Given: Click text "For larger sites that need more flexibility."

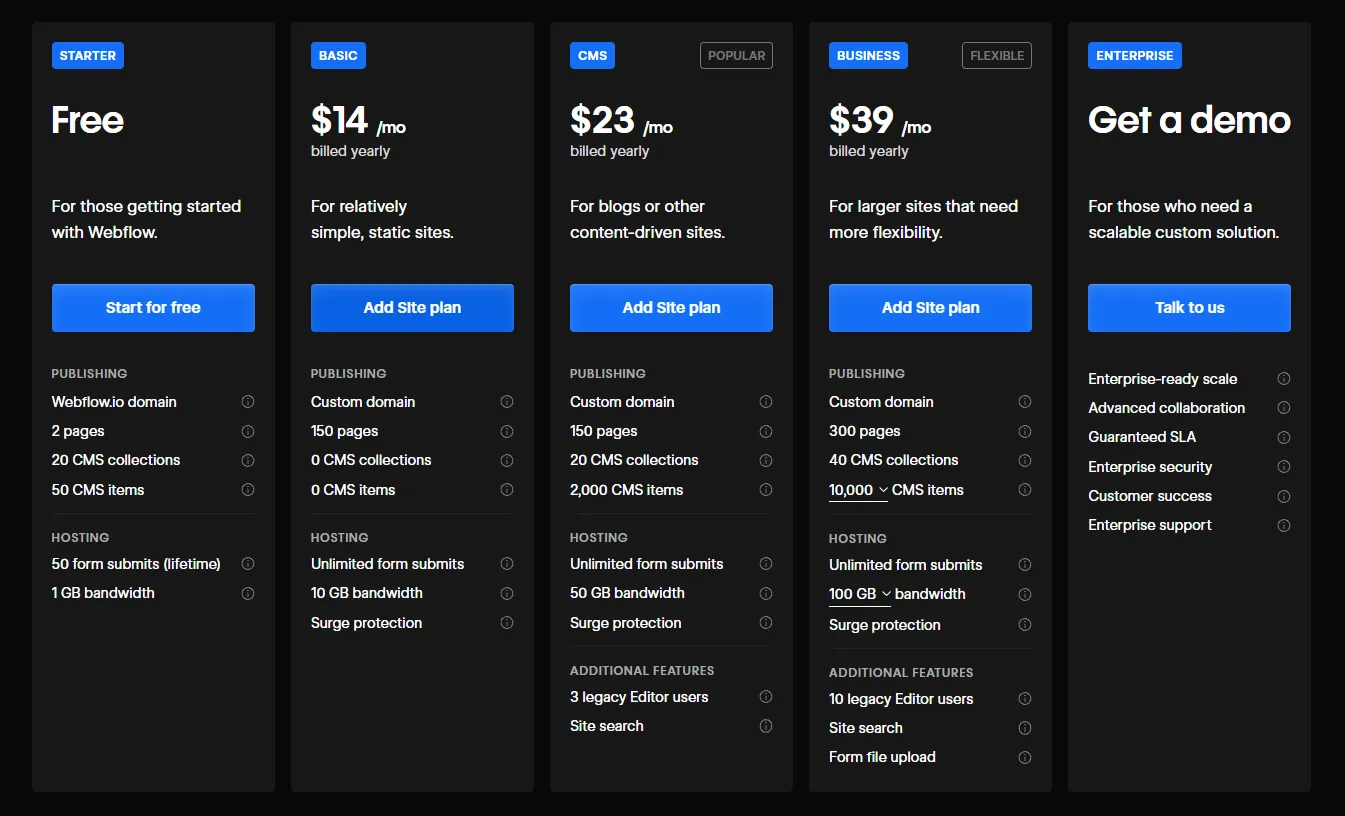Looking at the screenshot, I should tap(924, 219).
